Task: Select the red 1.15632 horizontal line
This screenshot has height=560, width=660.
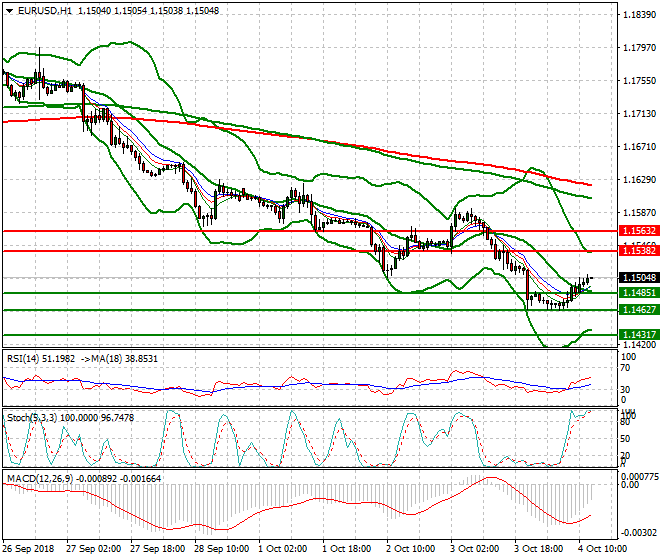Action: 310,231
